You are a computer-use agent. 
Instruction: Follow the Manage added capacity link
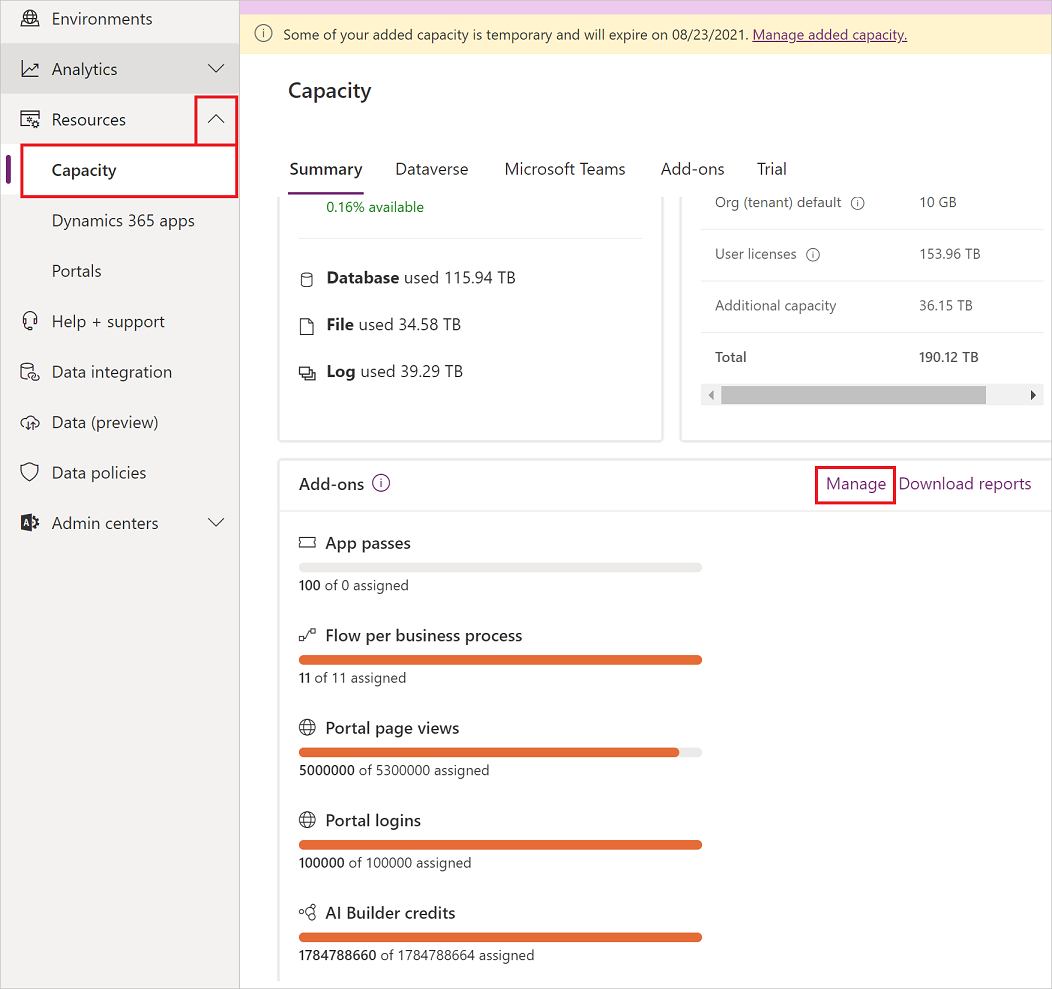(x=828, y=33)
